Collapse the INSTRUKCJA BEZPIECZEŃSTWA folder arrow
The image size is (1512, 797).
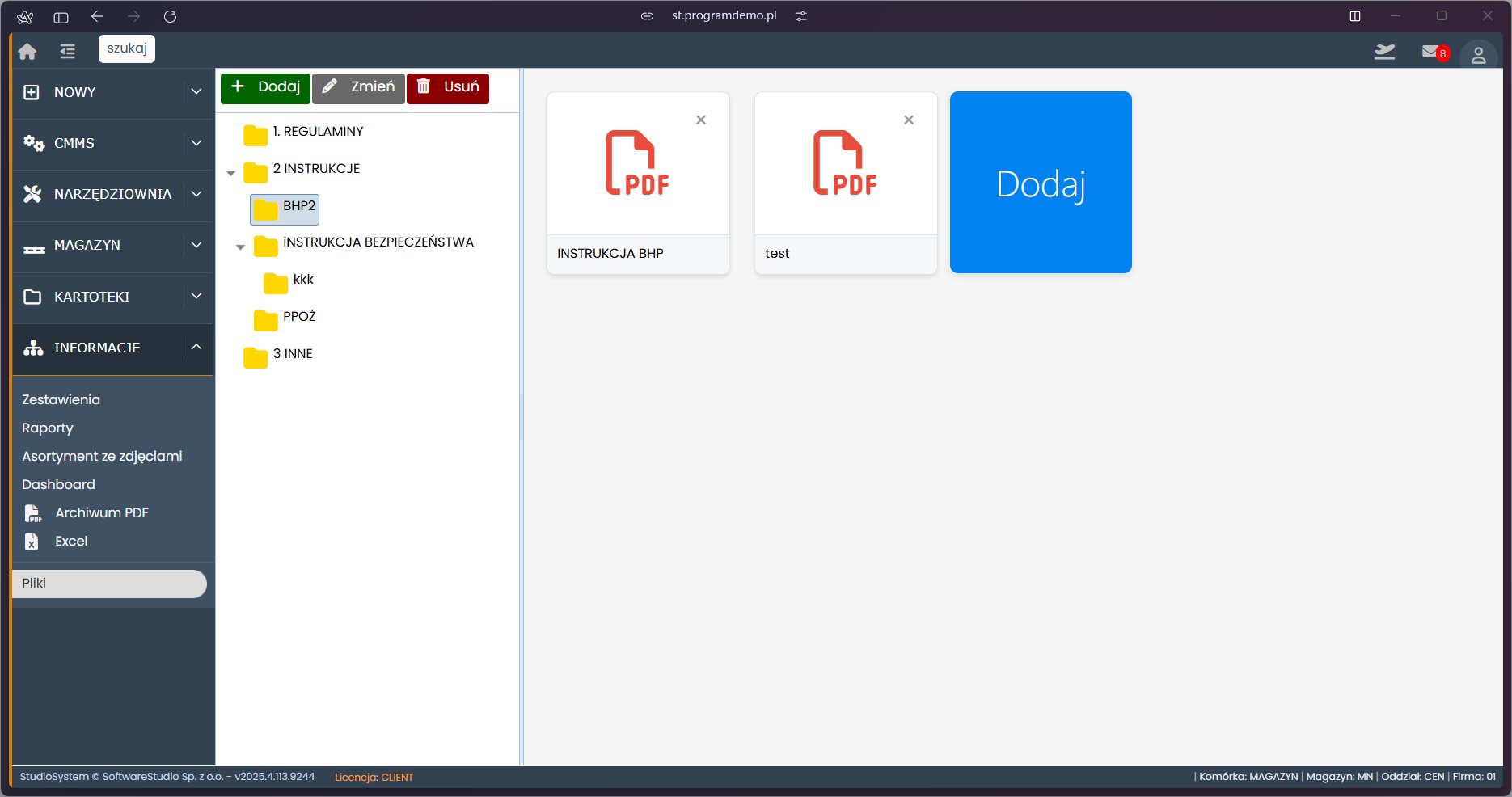coord(241,247)
